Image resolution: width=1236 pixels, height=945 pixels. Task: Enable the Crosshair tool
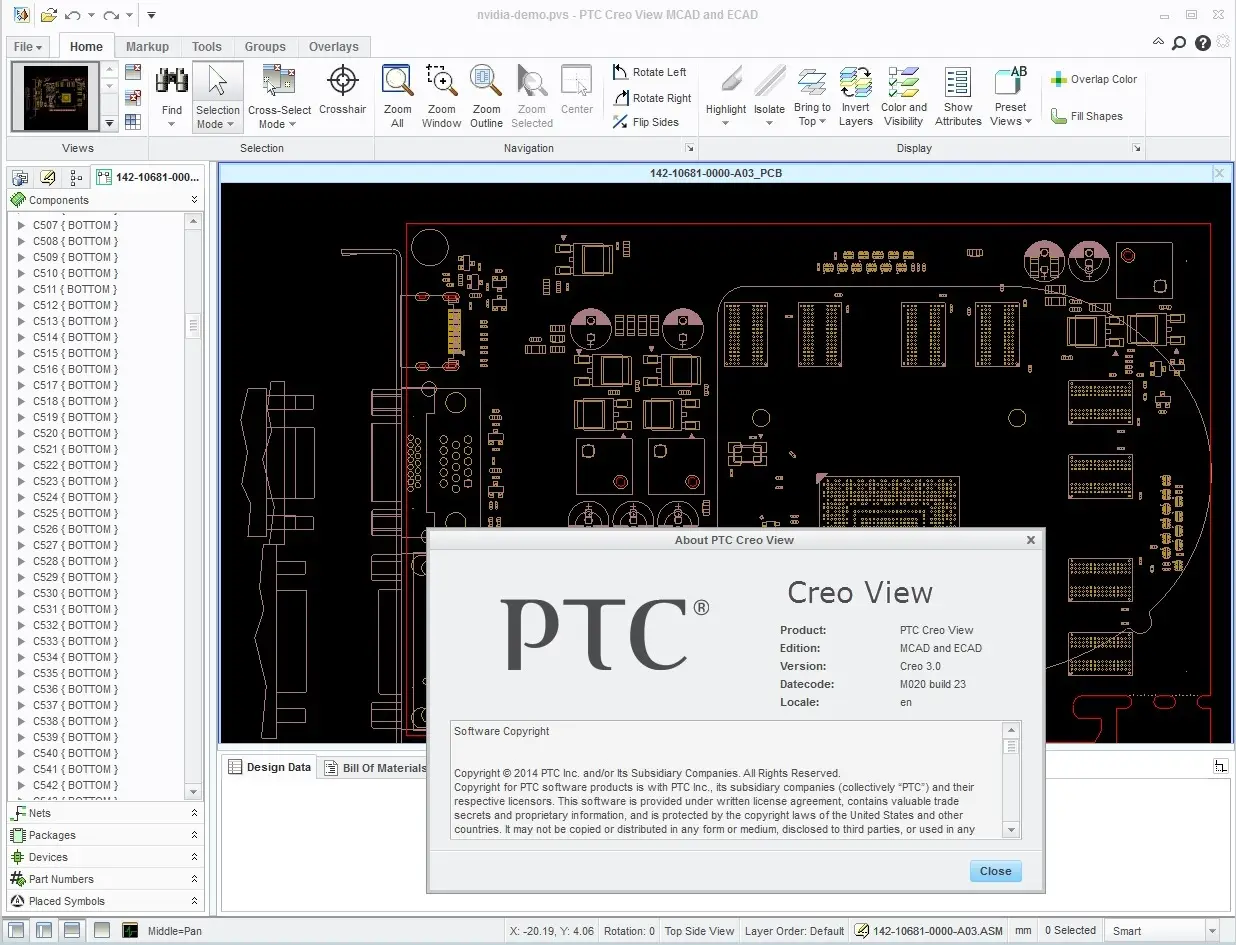tap(343, 90)
